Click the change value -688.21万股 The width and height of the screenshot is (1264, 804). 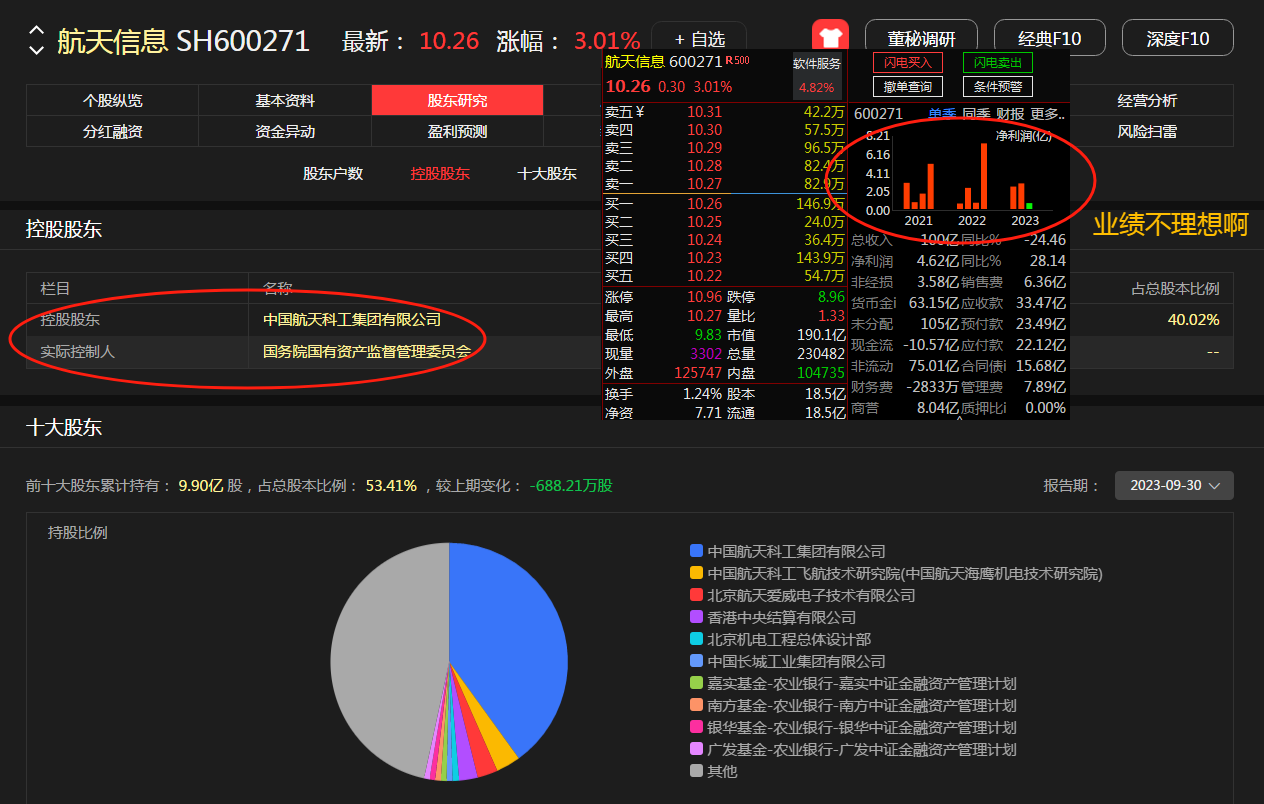coord(571,486)
